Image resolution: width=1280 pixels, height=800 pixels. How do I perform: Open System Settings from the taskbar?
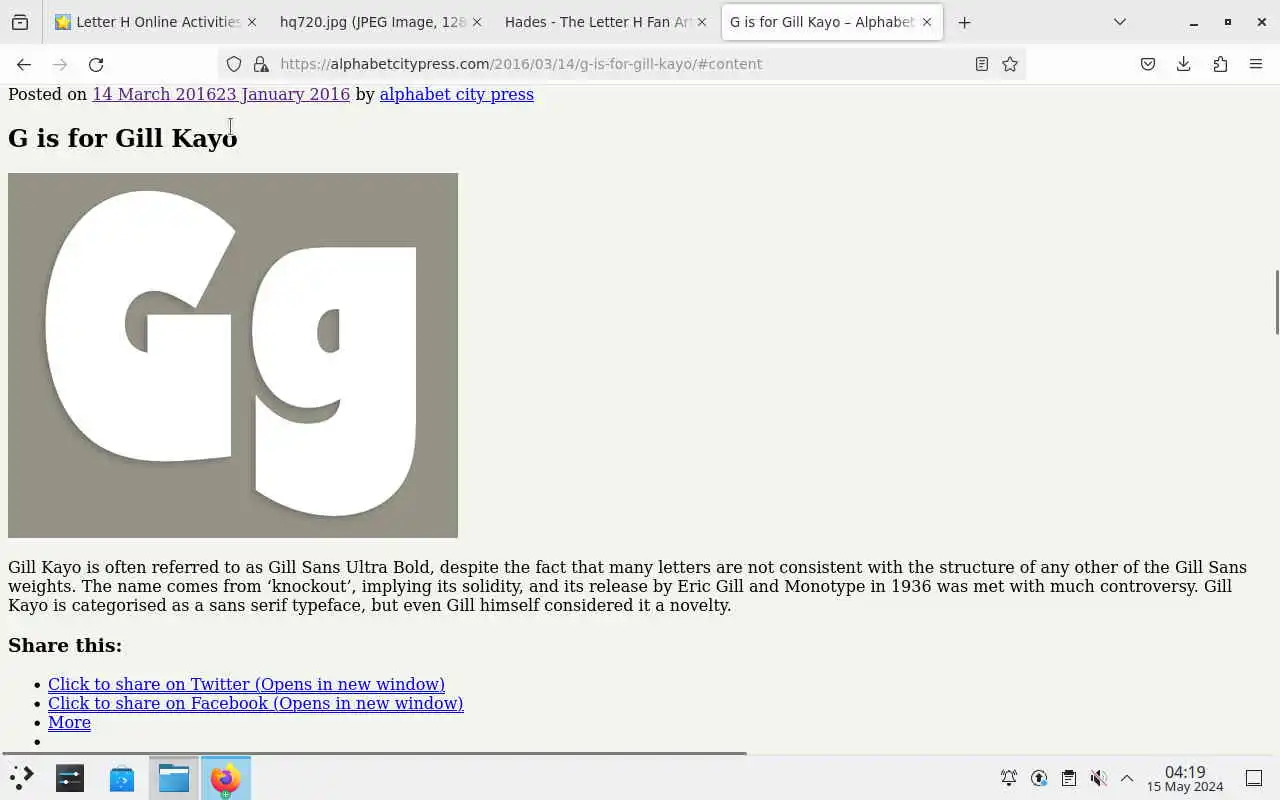click(x=70, y=778)
